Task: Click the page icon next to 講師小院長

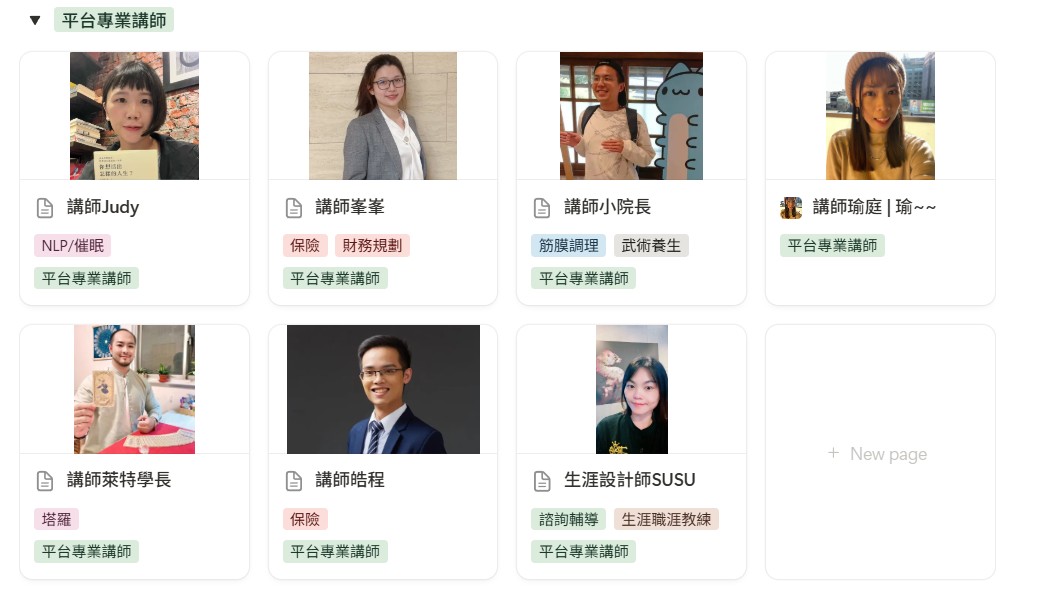Action: coord(542,208)
